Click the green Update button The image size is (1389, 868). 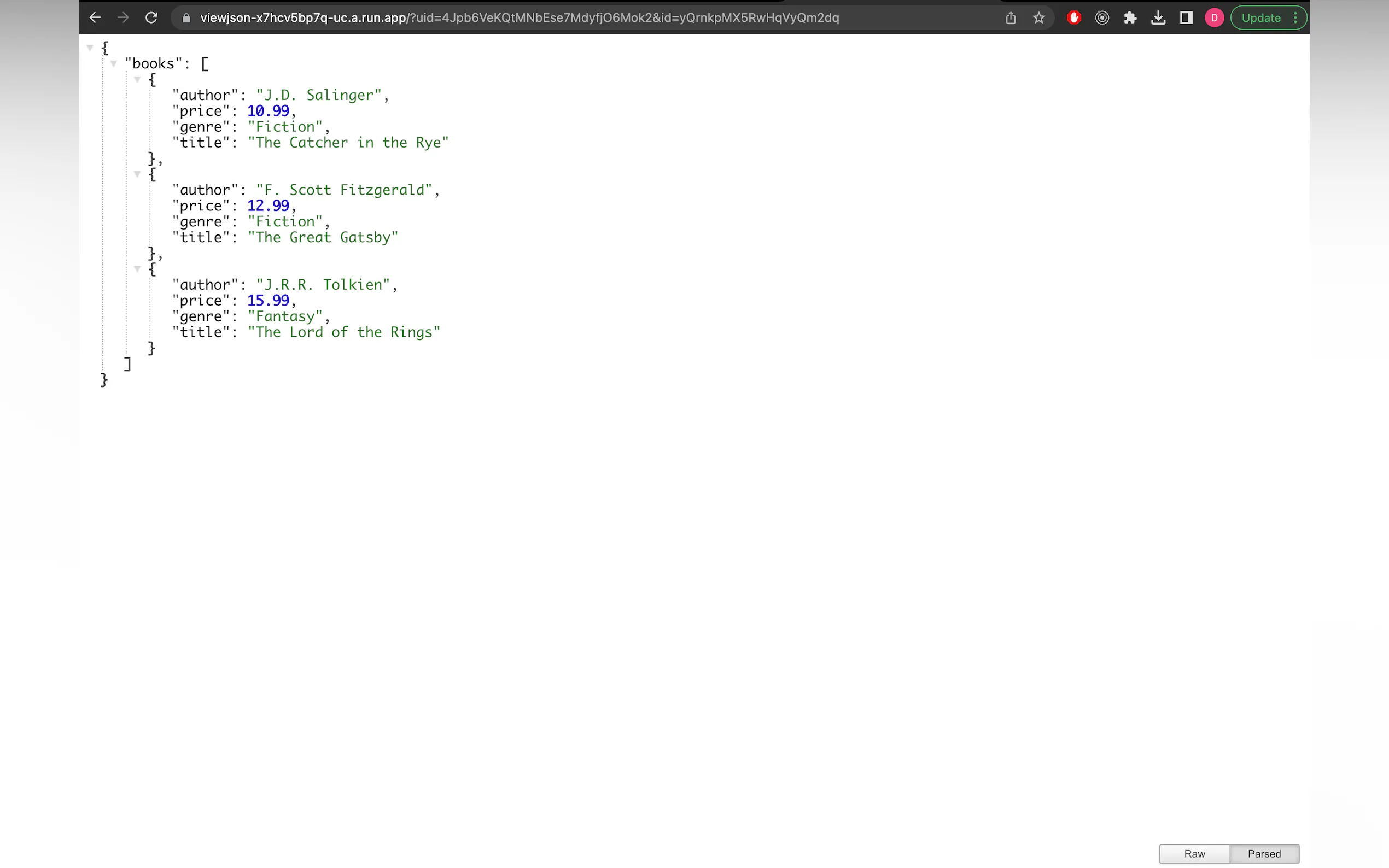click(1261, 18)
